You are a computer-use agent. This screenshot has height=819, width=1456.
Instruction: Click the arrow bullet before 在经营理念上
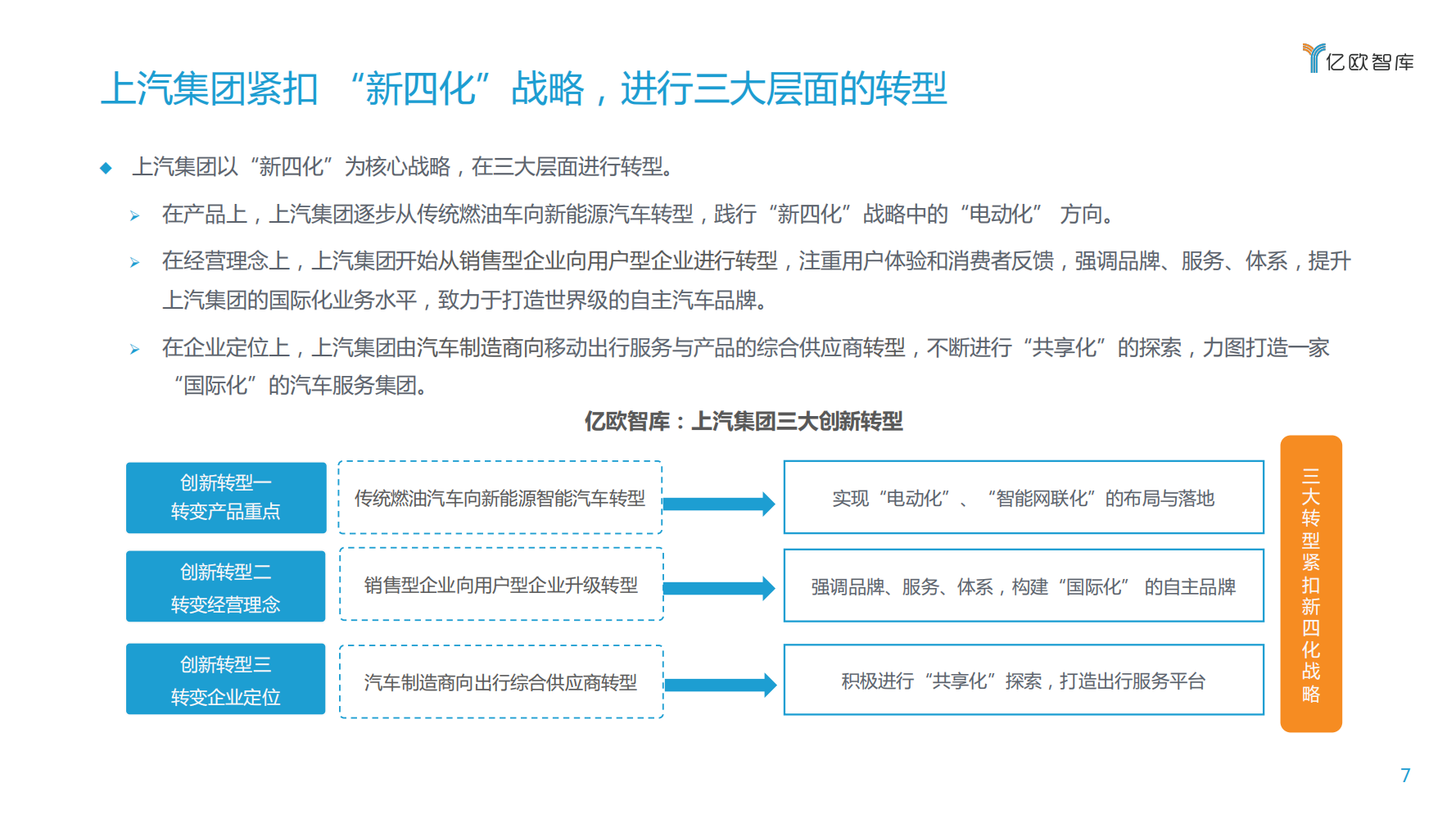(x=134, y=263)
